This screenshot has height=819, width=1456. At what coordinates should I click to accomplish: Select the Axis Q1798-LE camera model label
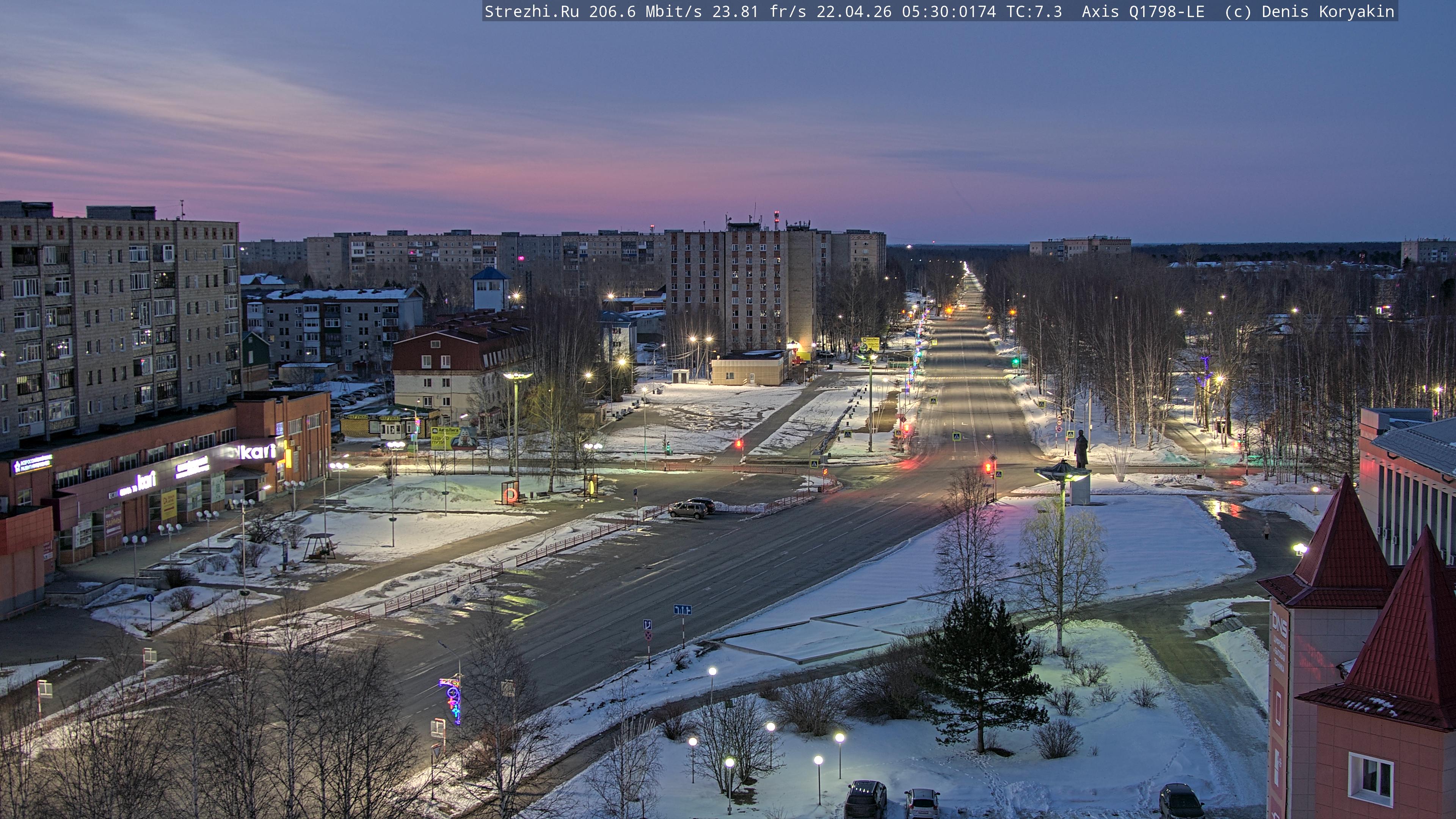click(1143, 11)
